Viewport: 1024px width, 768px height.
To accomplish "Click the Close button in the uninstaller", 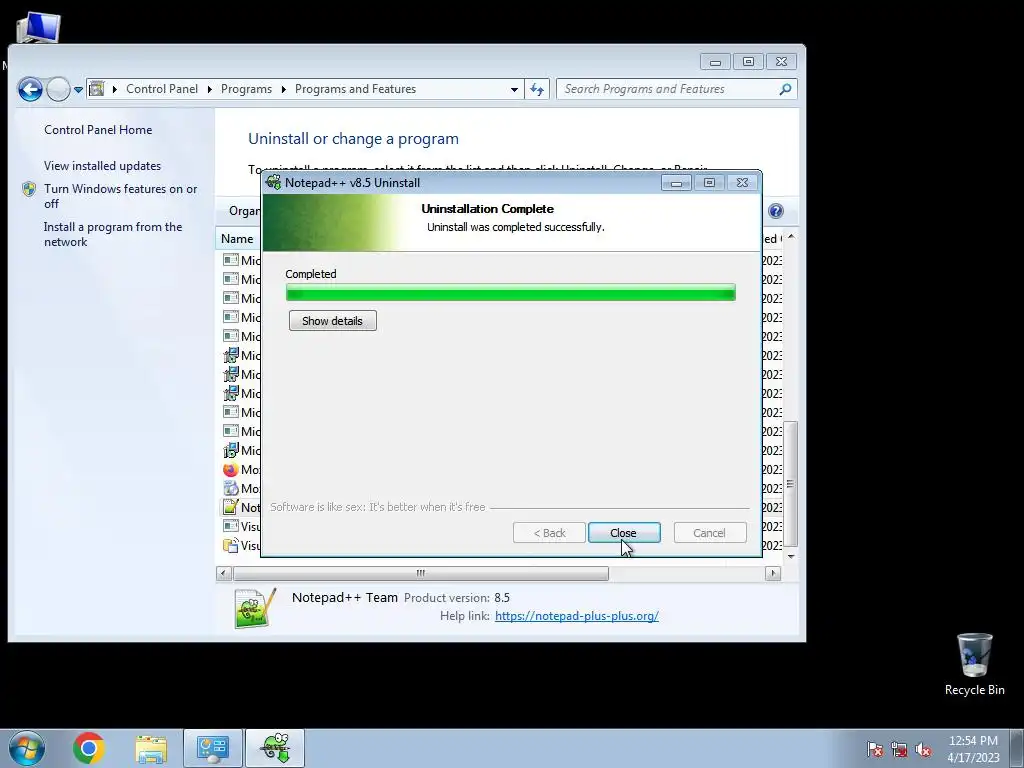I will tap(624, 533).
